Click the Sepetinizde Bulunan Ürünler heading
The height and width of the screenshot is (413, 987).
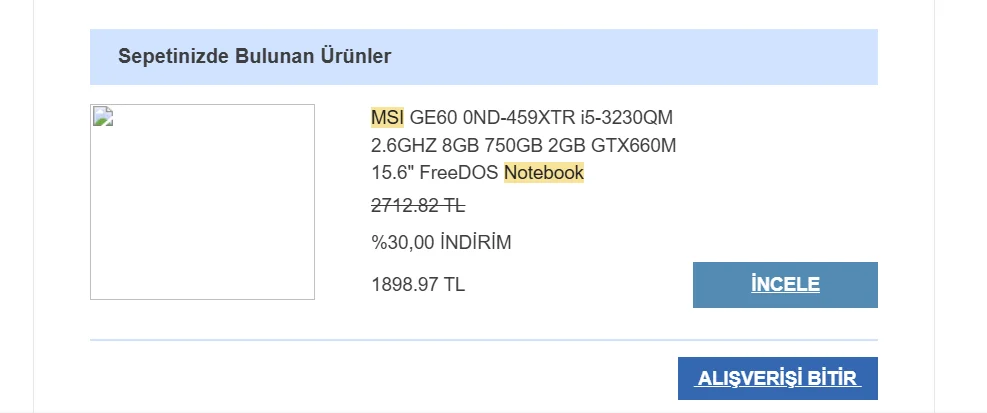pos(254,57)
